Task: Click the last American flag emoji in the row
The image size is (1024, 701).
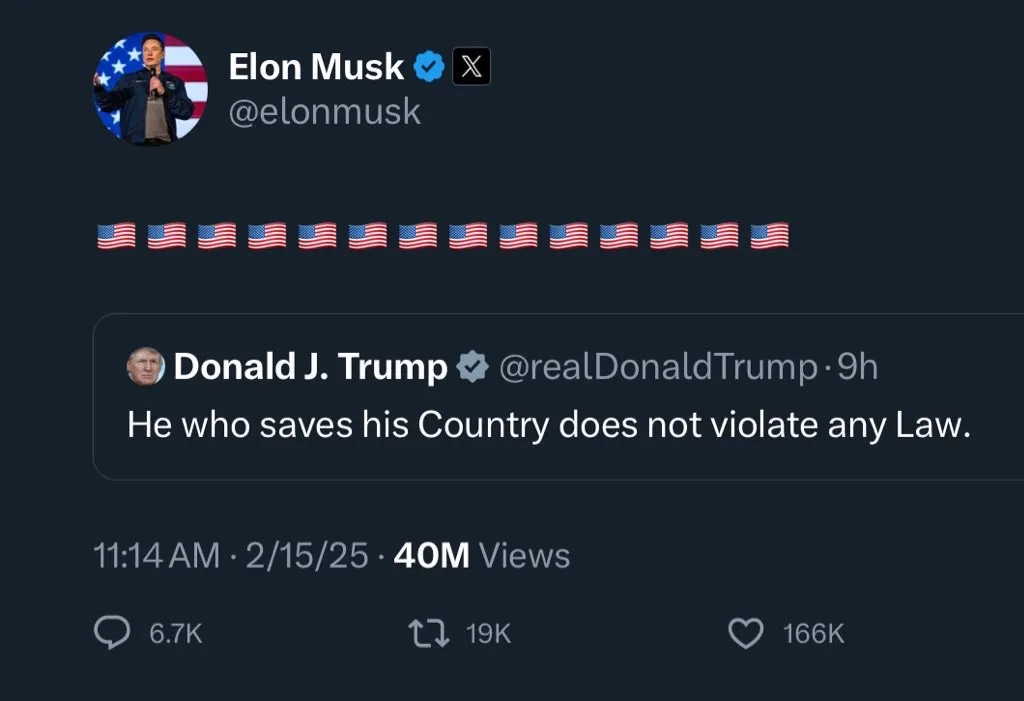Action: (x=771, y=237)
